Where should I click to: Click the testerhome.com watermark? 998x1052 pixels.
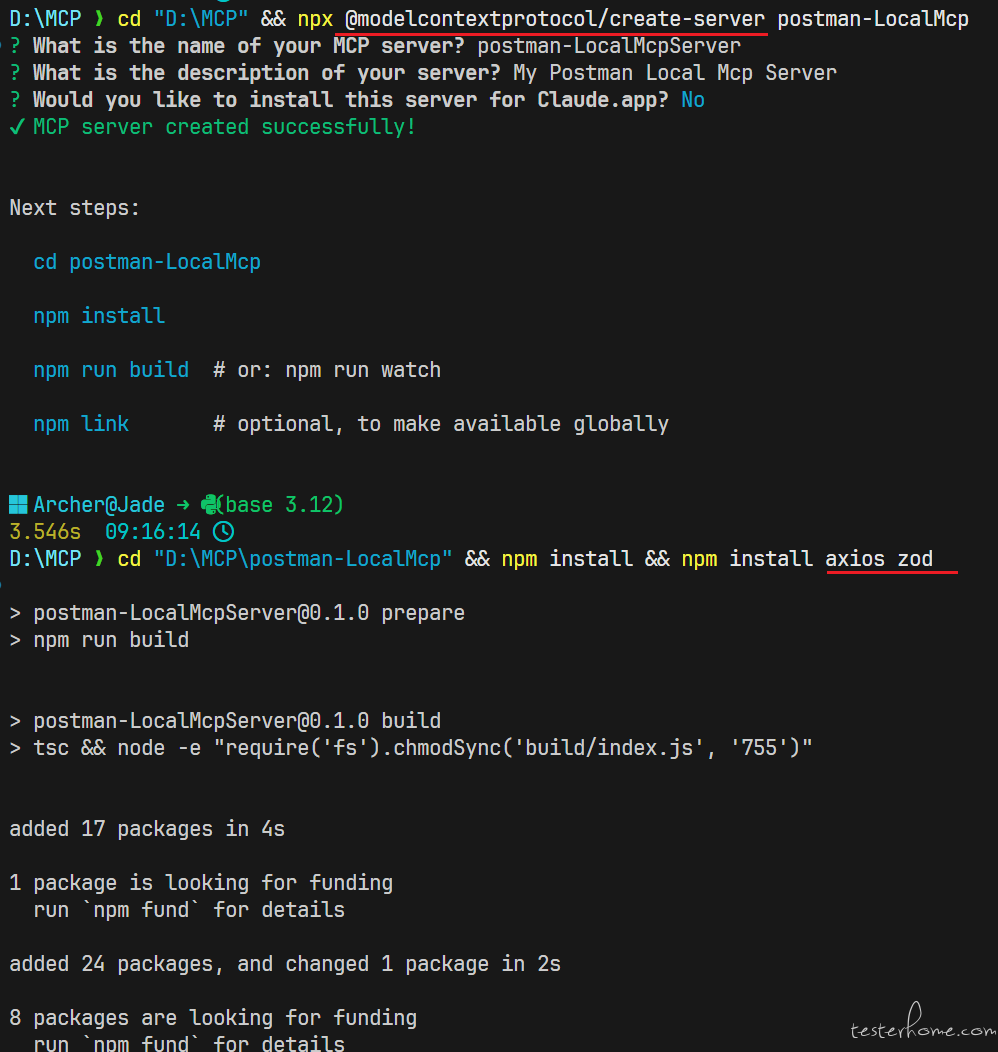click(923, 1024)
